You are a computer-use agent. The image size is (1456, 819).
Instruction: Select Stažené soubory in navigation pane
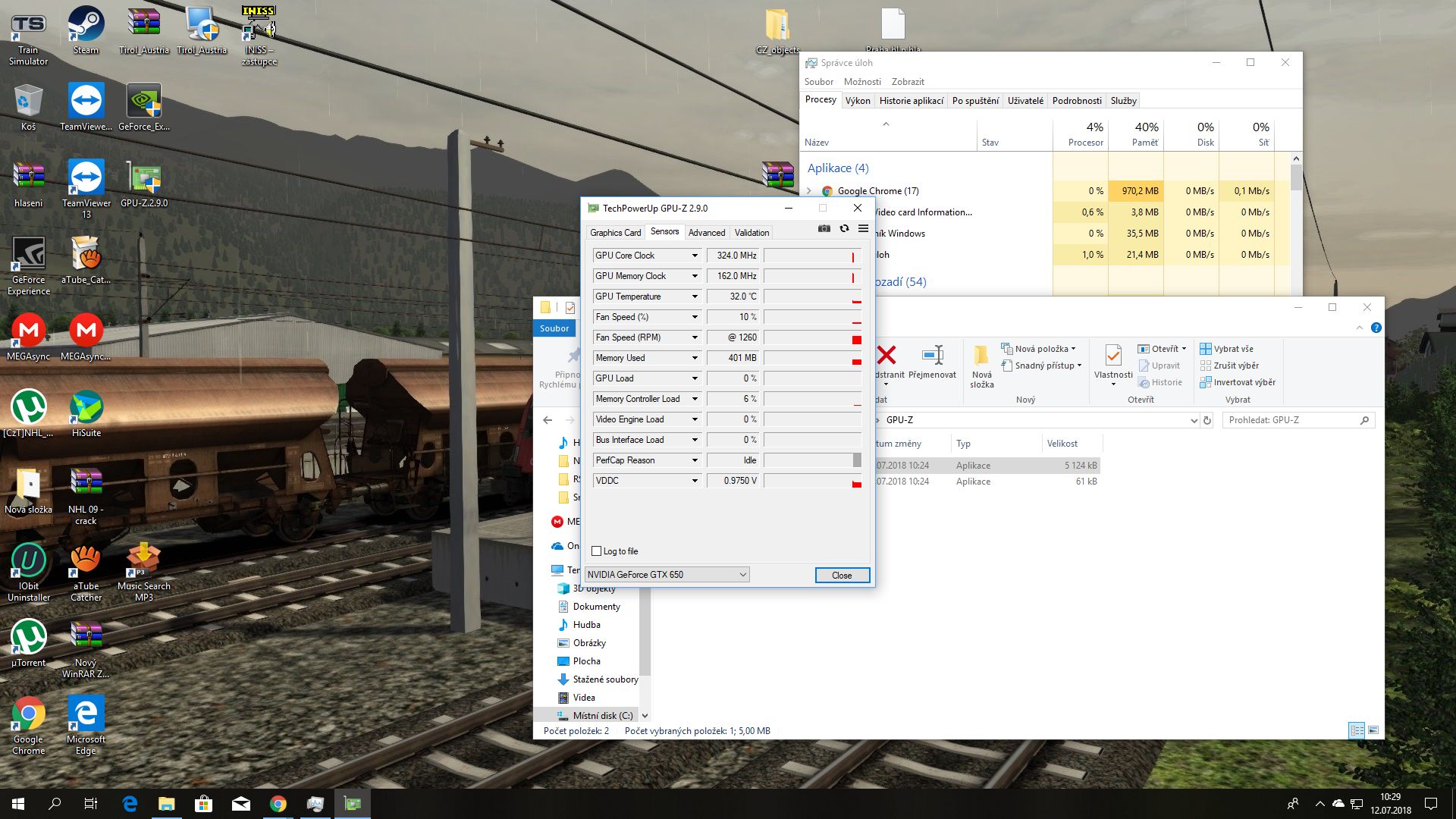597,679
